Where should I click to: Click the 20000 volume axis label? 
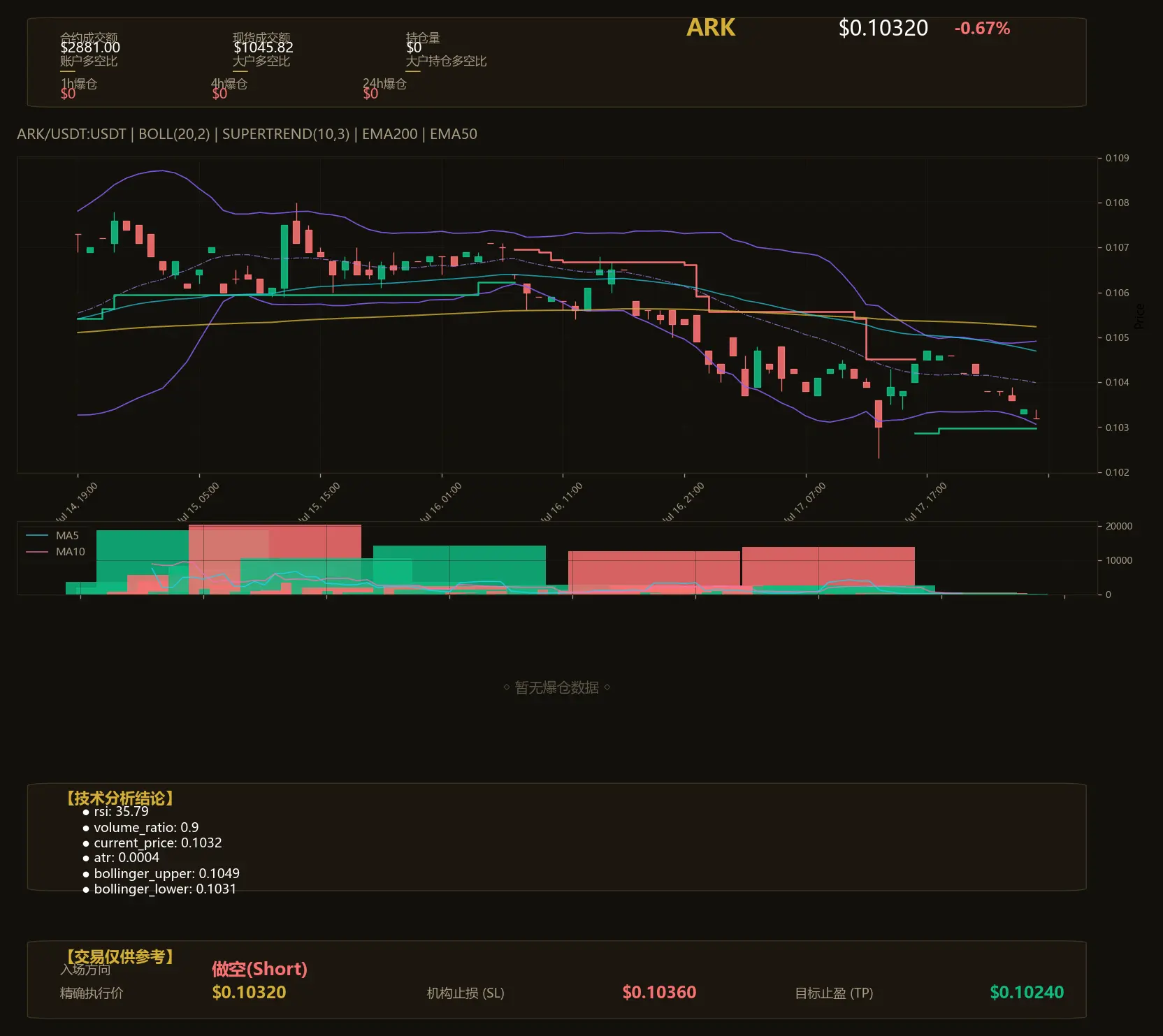[1118, 526]
